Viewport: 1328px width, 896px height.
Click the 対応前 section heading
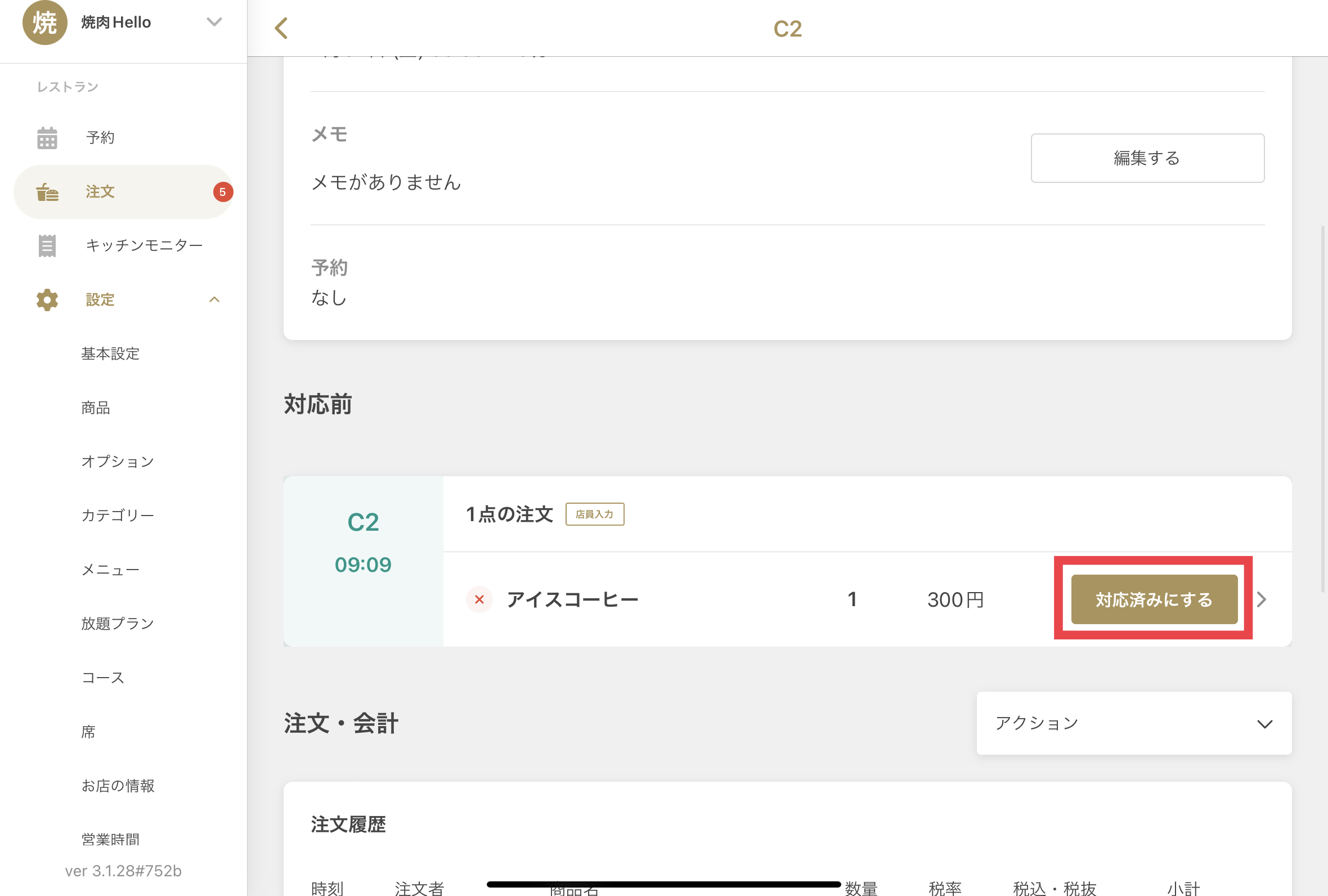(317, 405)
